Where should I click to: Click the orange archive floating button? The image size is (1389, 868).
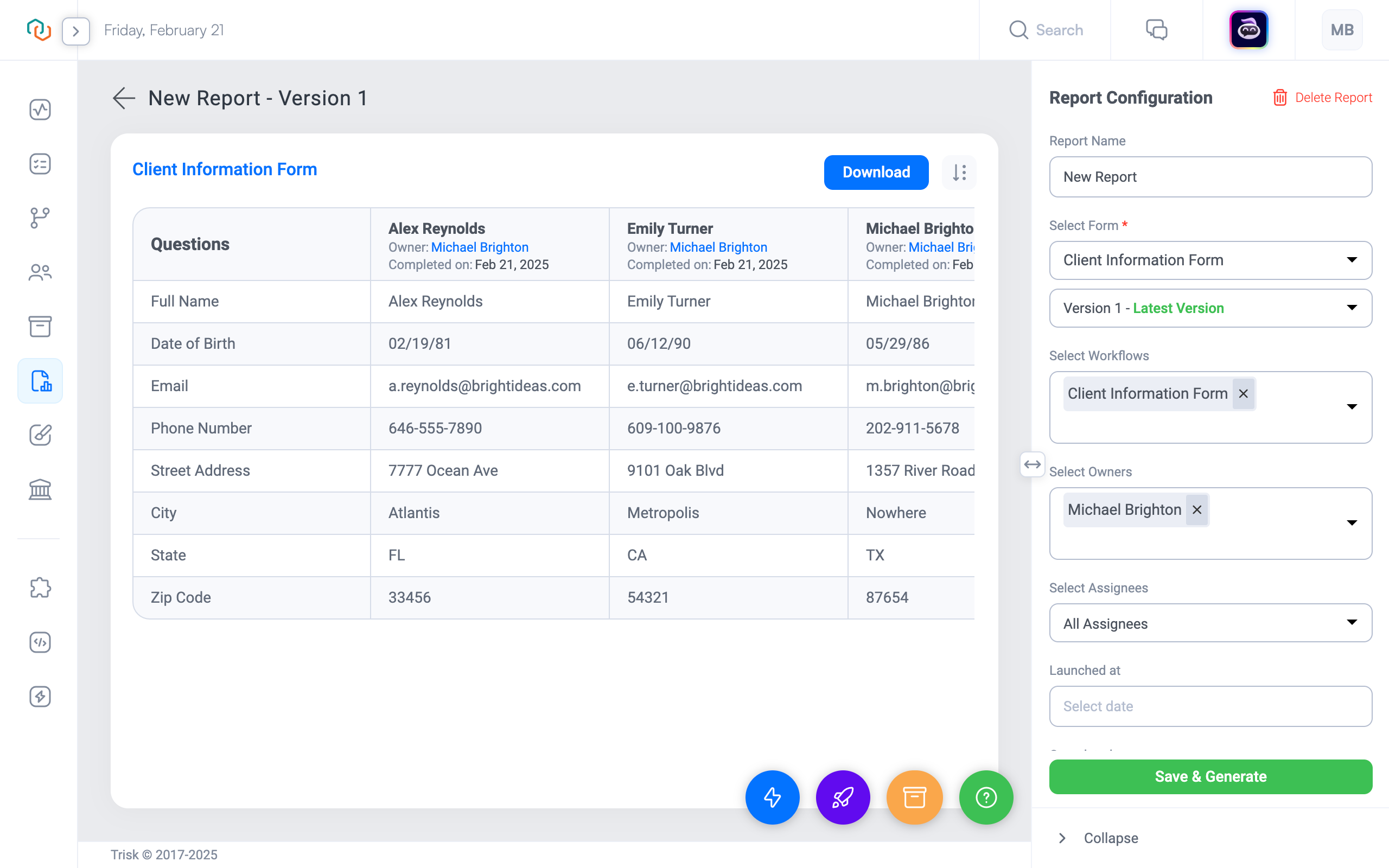tap(914, 797)
